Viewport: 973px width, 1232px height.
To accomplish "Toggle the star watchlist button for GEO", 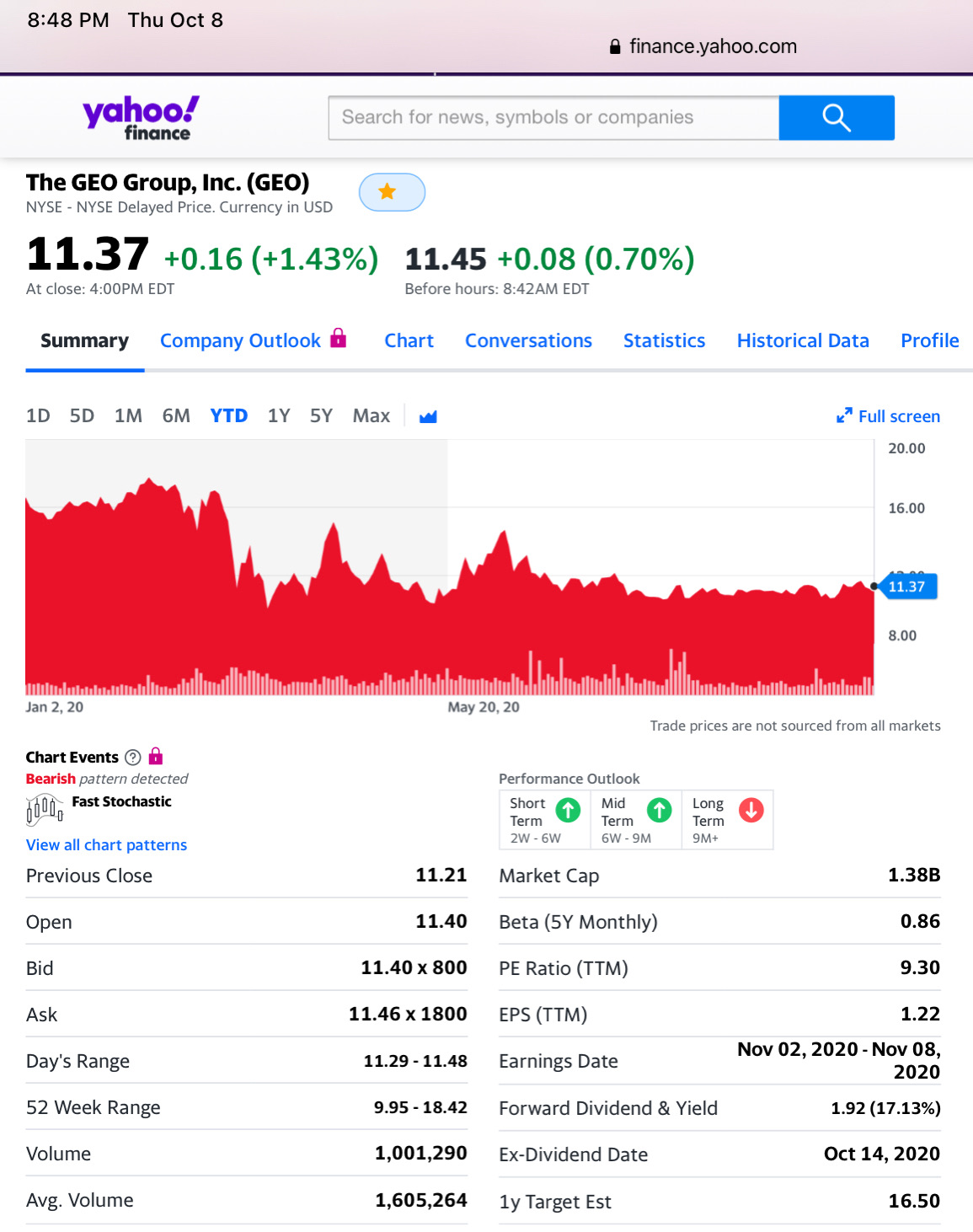I will (x=392, y=192).
